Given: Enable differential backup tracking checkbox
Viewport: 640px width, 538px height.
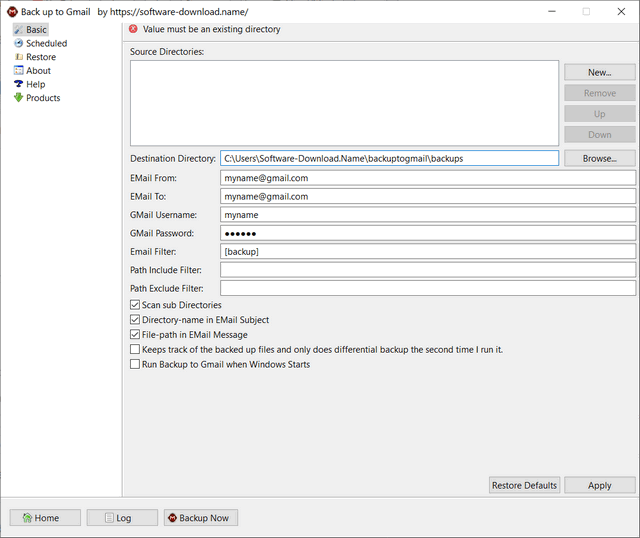Looking at the screenshot, I should [x=135, y=350].
